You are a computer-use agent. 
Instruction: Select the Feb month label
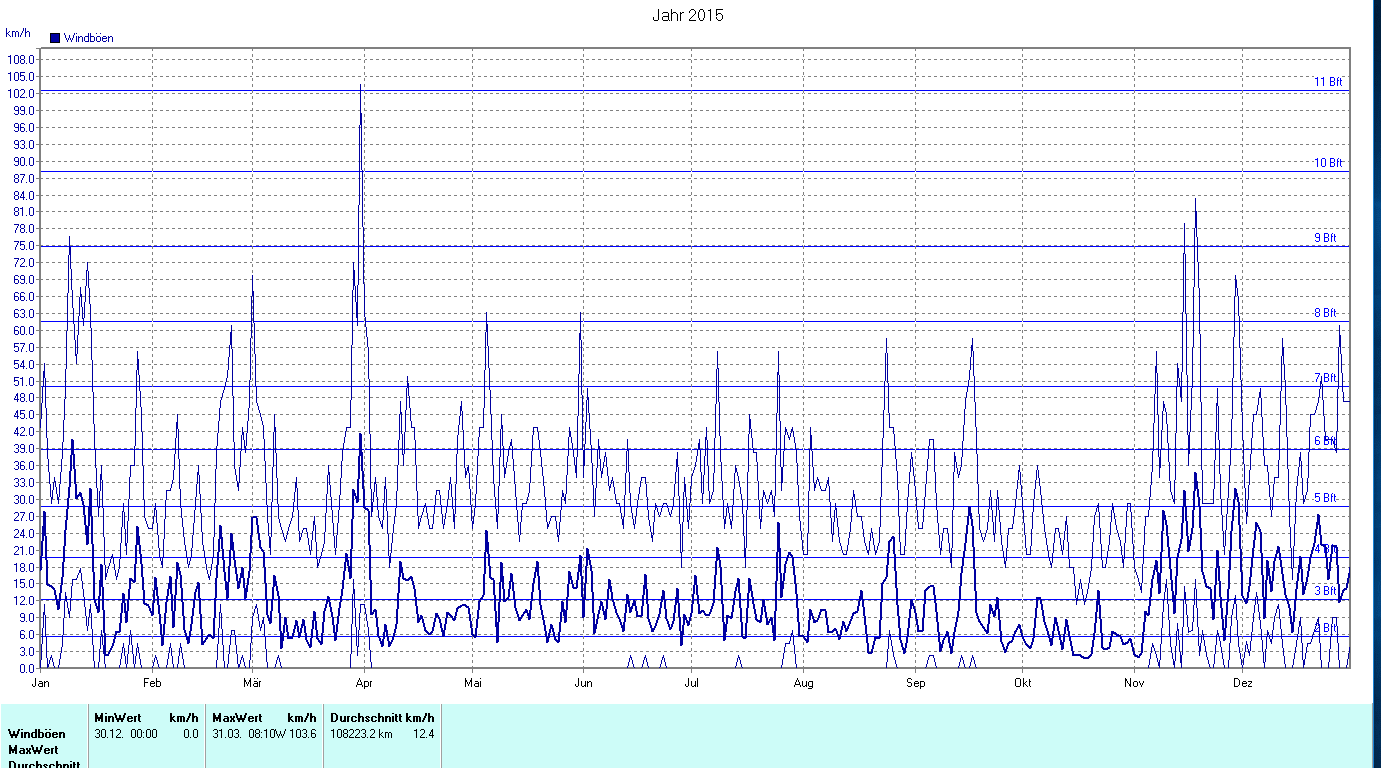pyautogui.click(x=152, y=684)
